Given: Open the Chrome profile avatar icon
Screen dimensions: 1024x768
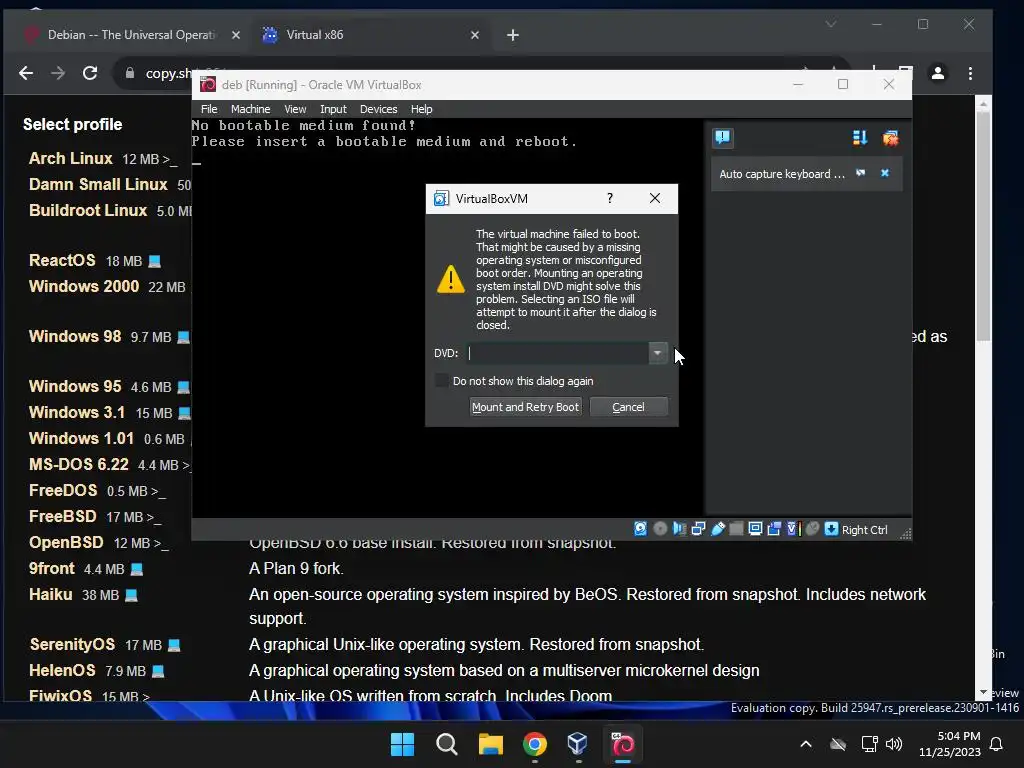Looking at the screenshot, I should [x=938, y=73].
